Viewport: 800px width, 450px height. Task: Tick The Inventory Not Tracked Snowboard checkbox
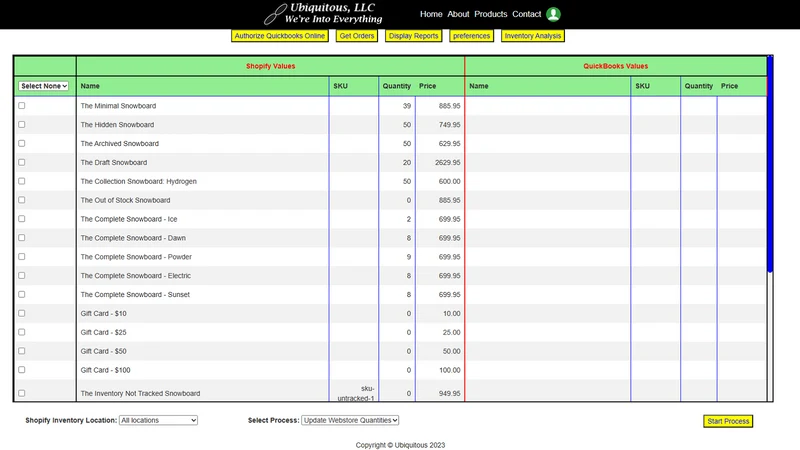pyautogui.click(x=21, y=393)
